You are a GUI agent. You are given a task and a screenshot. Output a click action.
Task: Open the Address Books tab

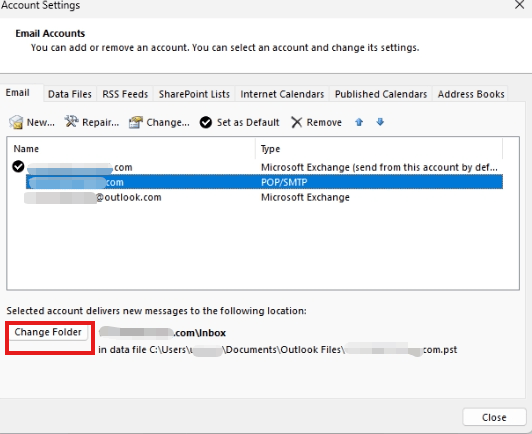point(471,94)
